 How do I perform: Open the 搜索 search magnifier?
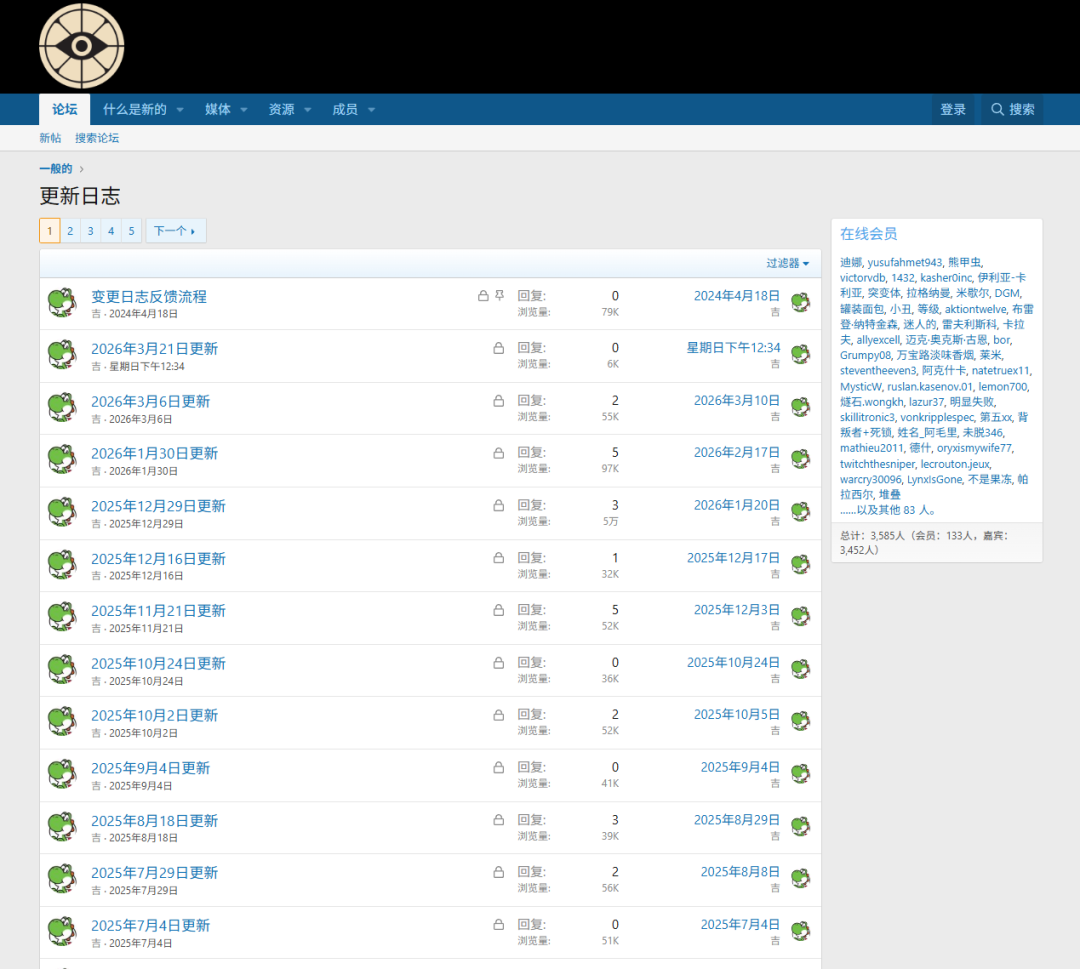click(1012, 110)
